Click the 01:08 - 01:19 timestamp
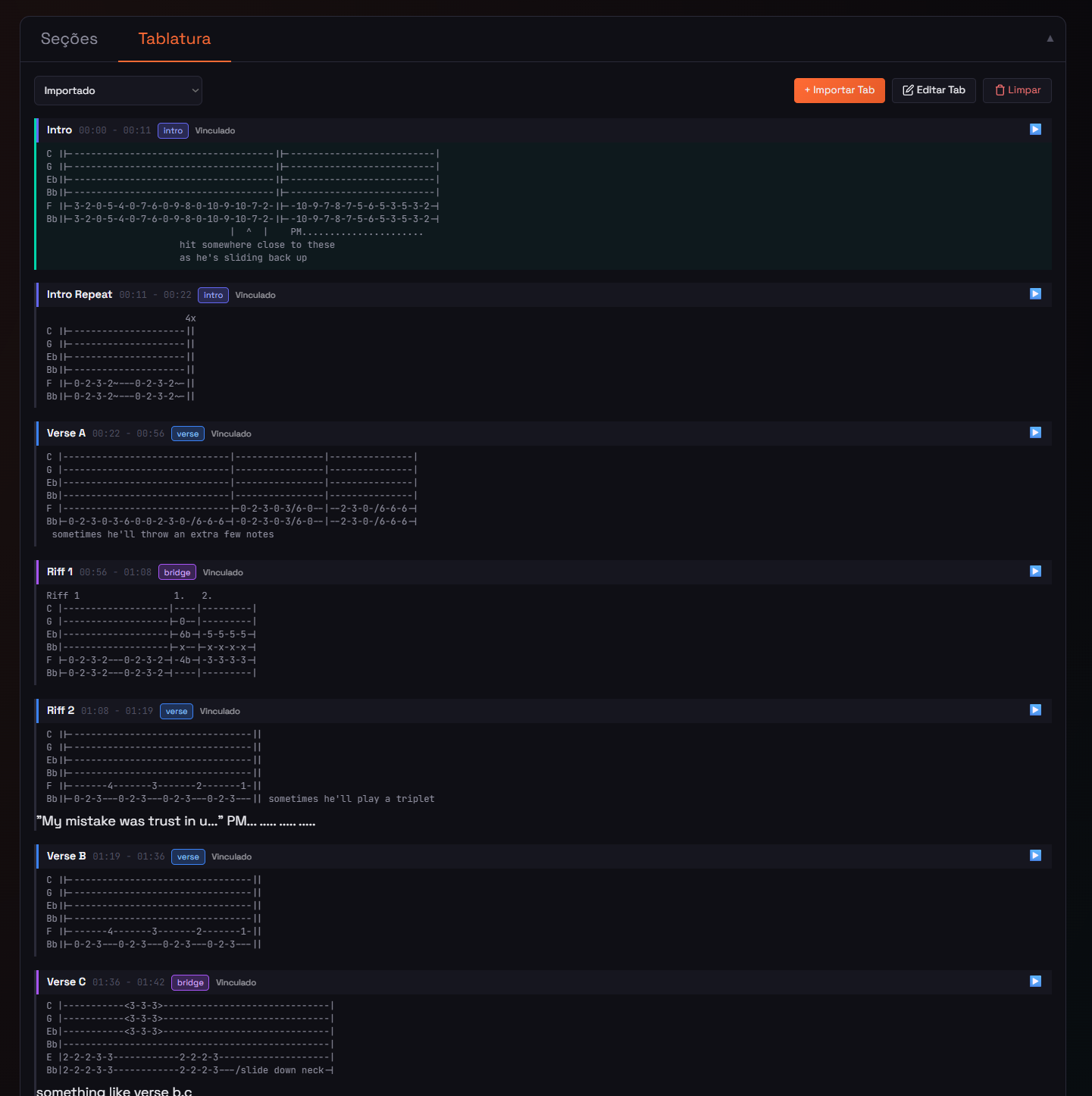Viewport: 1092px width, 1096px height. 117,711
